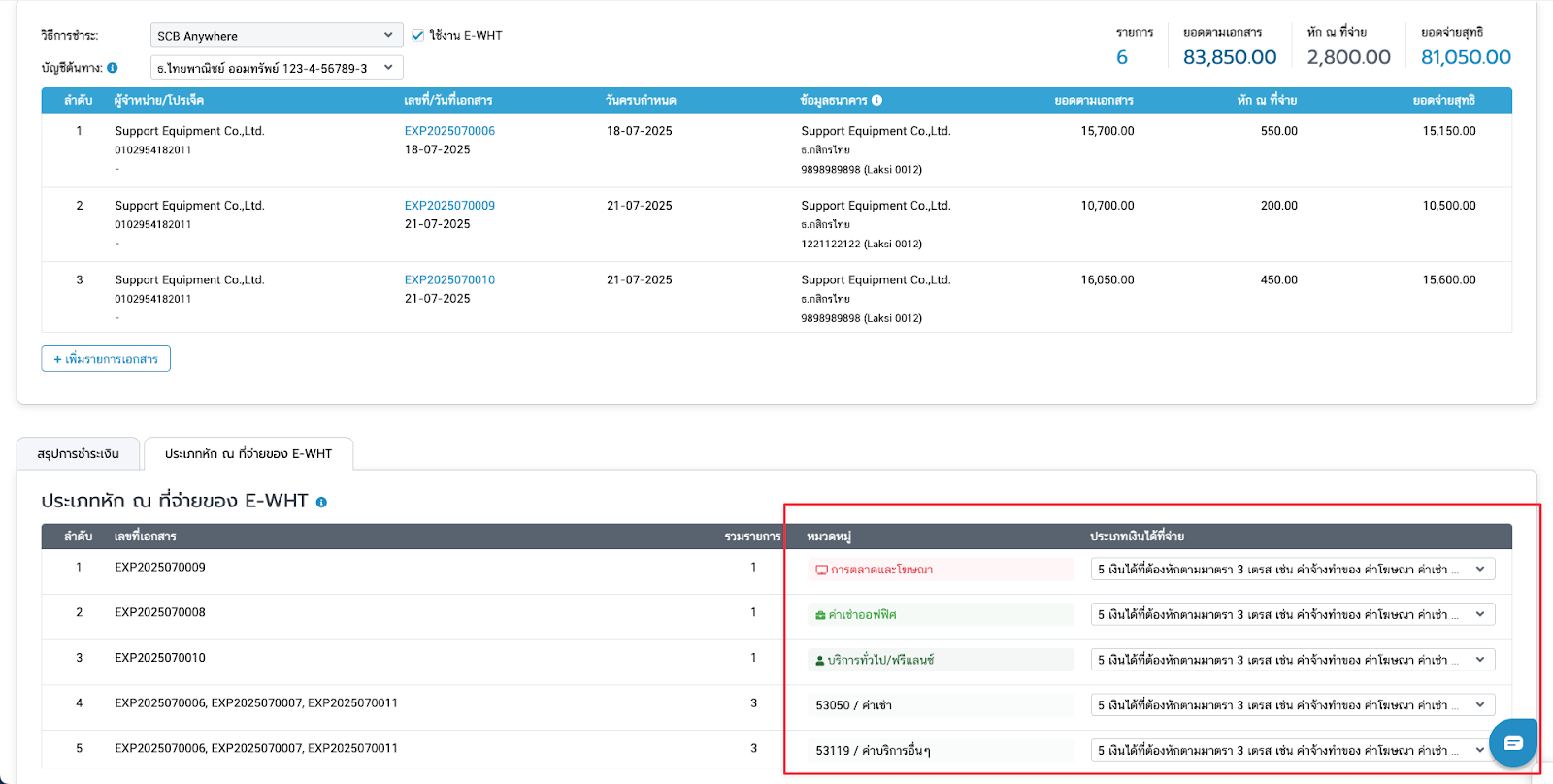Expand the source bank account dropdown
The height and width of the screenshot is (784, 1553).
coord(277,68)
